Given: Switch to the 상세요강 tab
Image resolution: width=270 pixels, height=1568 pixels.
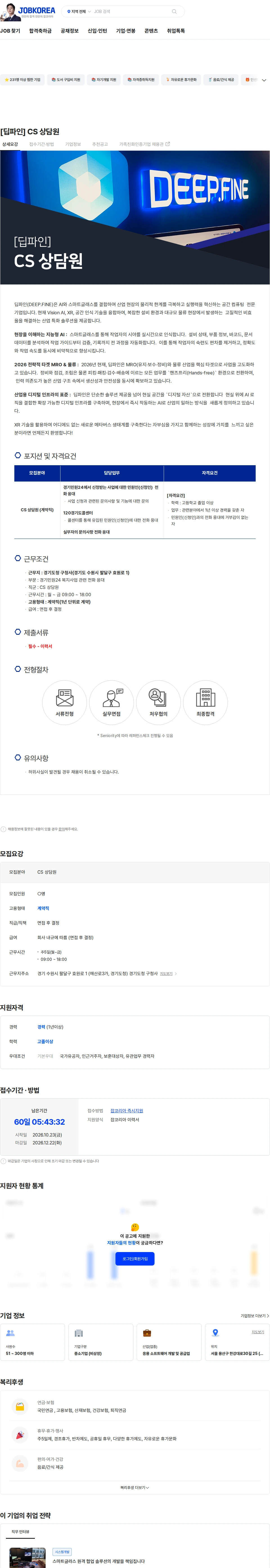Looking at the screenshot, I should [10, 144].
